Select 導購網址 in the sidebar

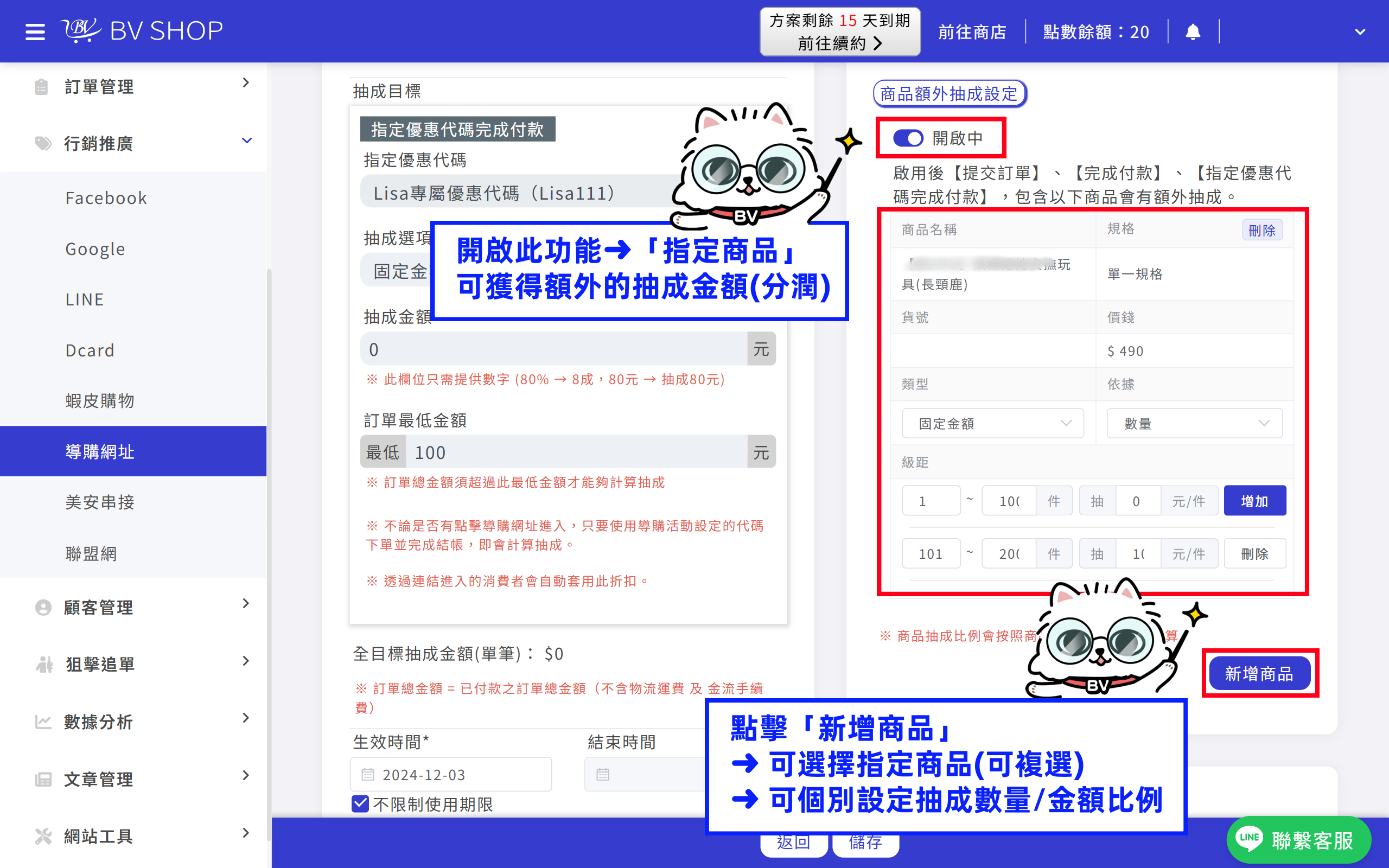pyautogui.click(x=133, y=451)
